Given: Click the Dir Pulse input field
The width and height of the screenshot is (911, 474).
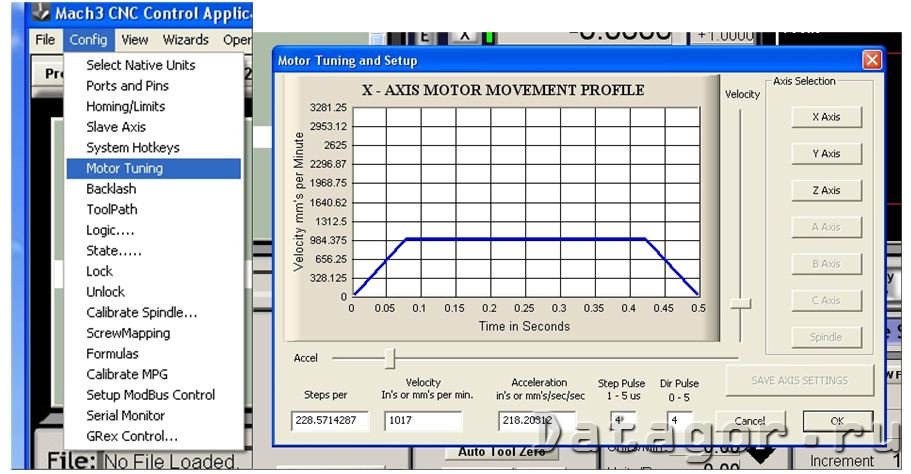Looking at the screenshot, I should 679,420.
